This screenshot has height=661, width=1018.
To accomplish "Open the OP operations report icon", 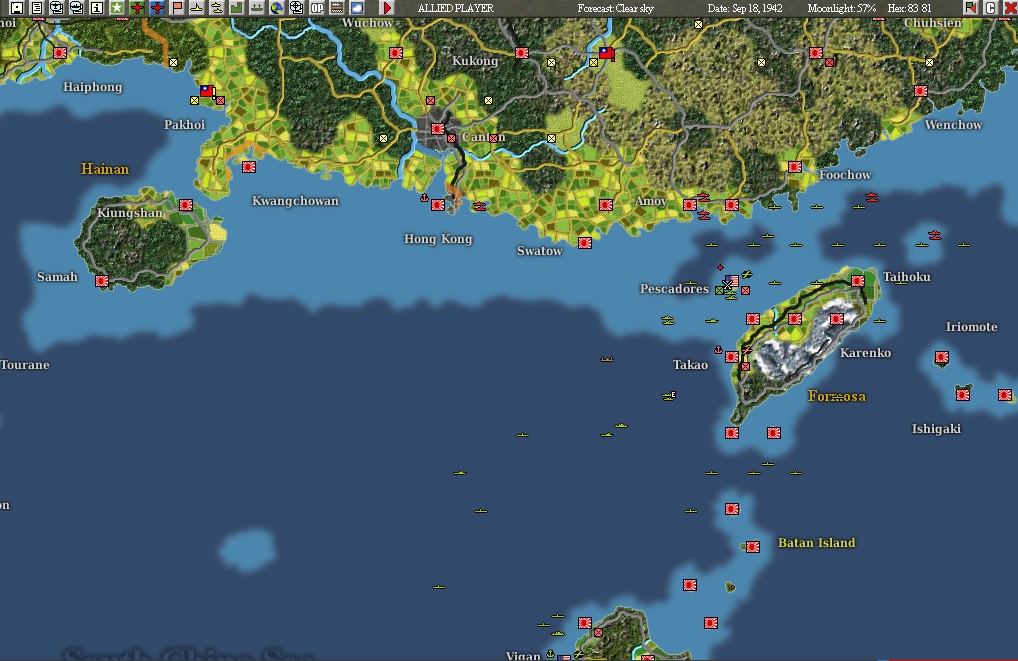I will click(317, 8).
